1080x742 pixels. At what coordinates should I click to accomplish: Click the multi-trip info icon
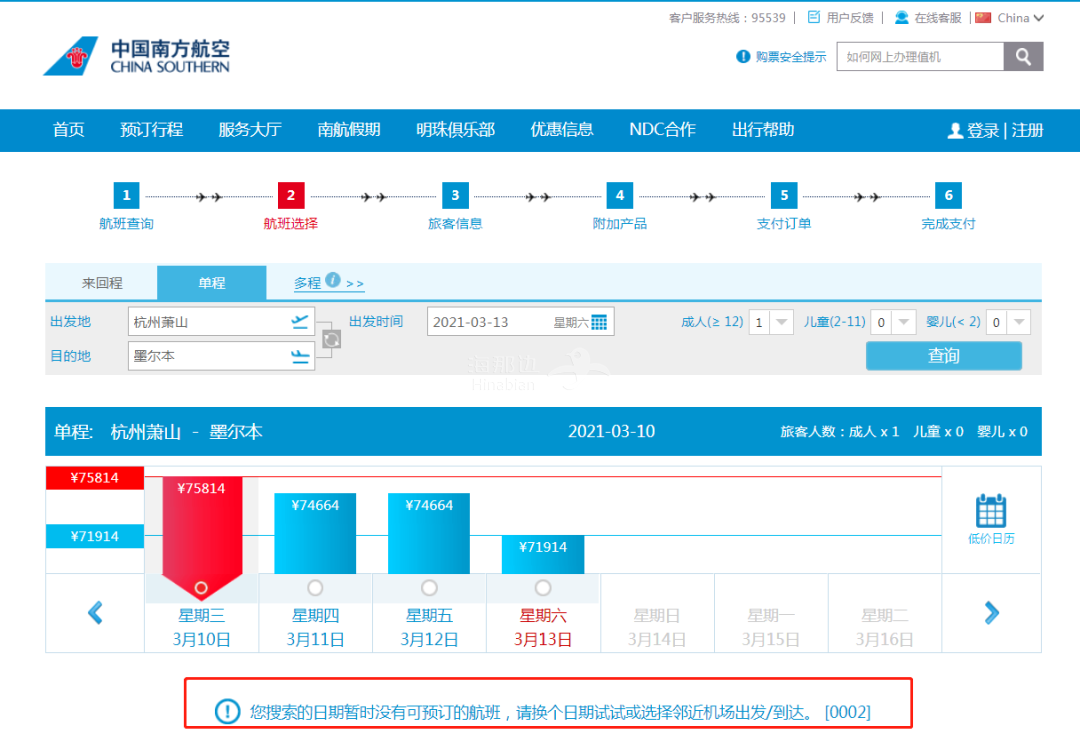[333, 280]
